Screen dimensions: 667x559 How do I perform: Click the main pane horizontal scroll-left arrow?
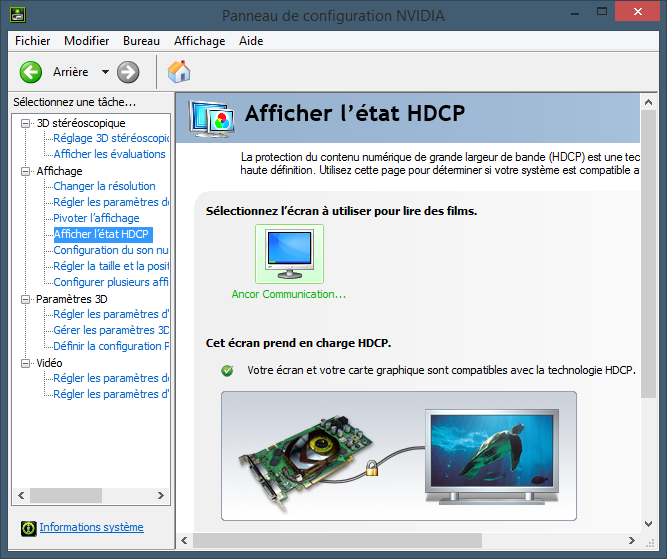tap(184, 540)
